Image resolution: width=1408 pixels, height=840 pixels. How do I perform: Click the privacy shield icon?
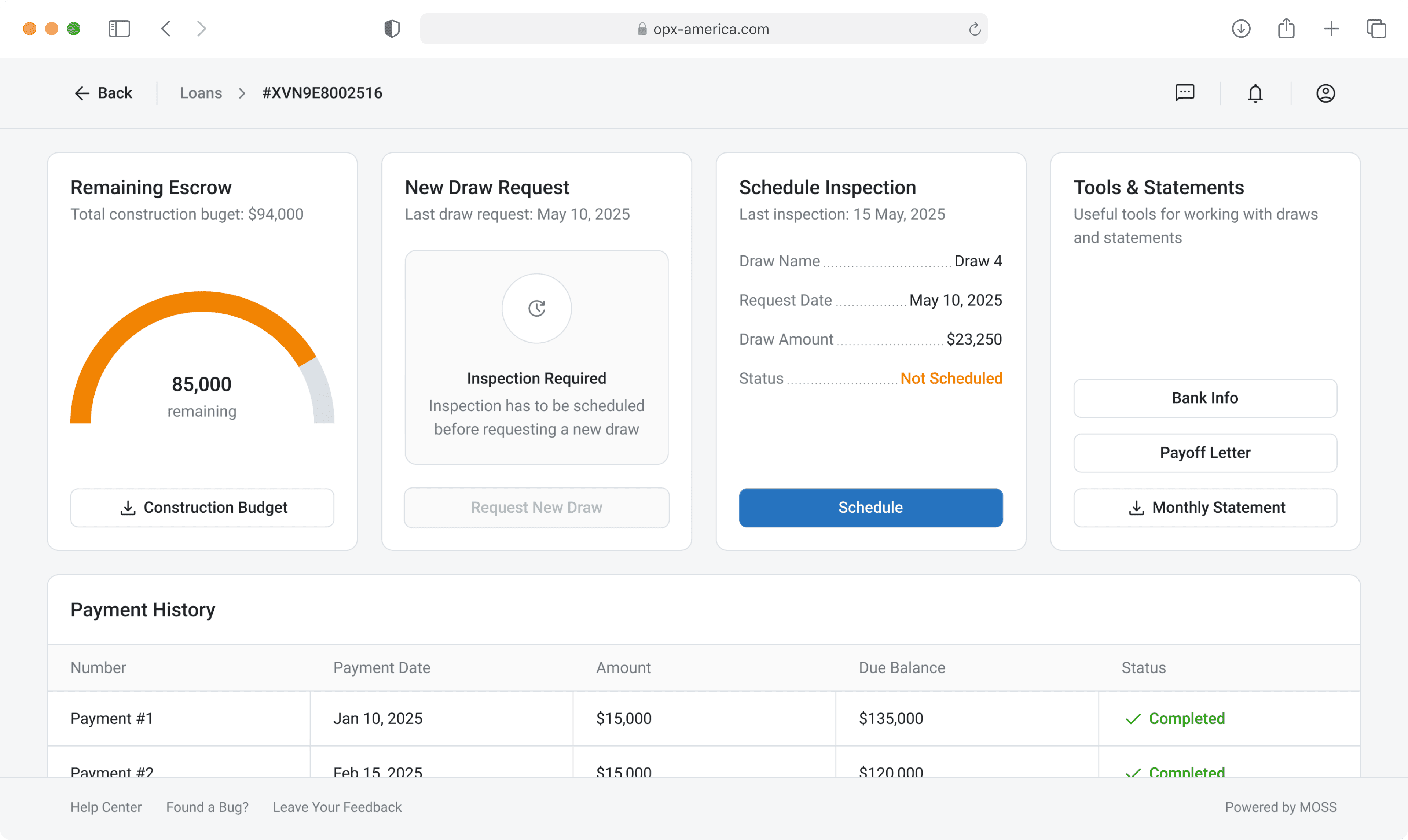coord(392,29)
